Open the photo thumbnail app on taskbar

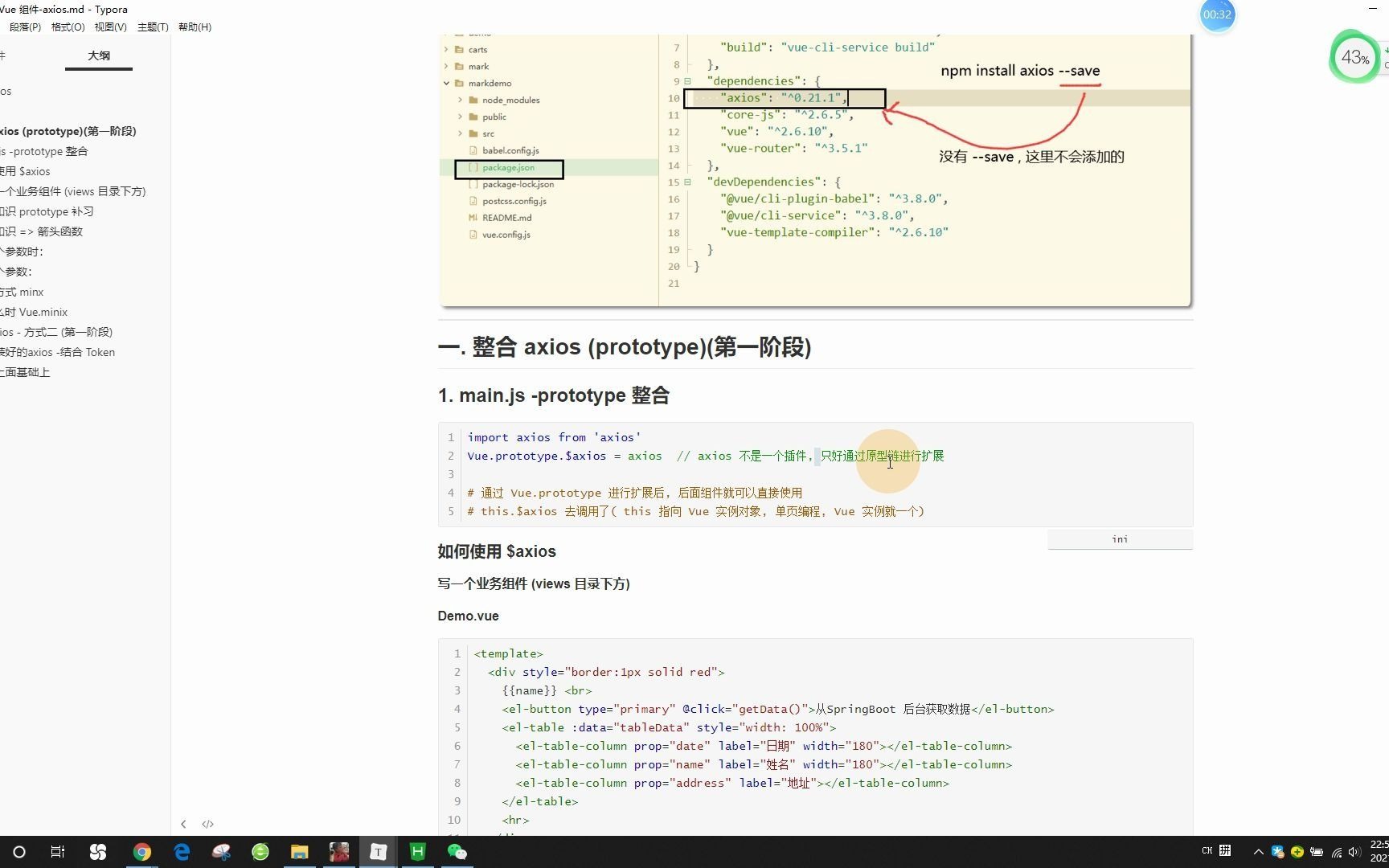pos(339,852)
